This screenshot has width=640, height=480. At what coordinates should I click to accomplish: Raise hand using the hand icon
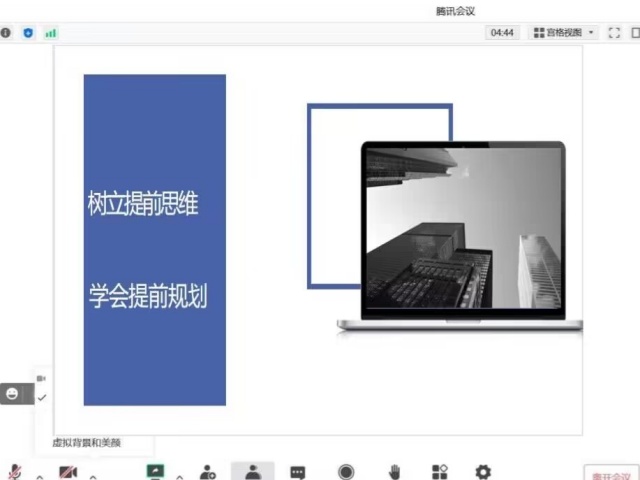(x=394, y=472)
